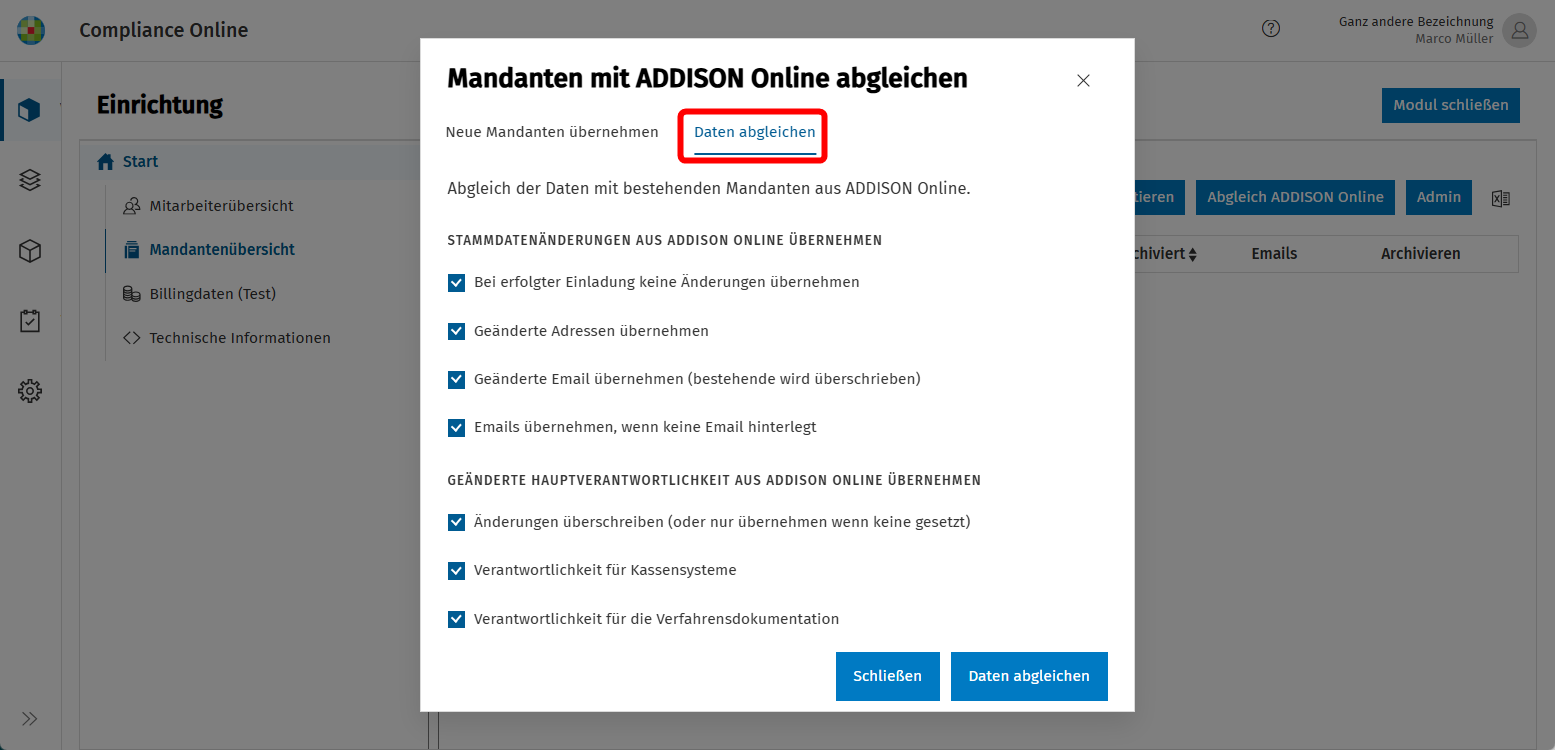This screenshot has height=750, width=1555.
Task: Open the help question mark icon
Action: (1271, 29)
